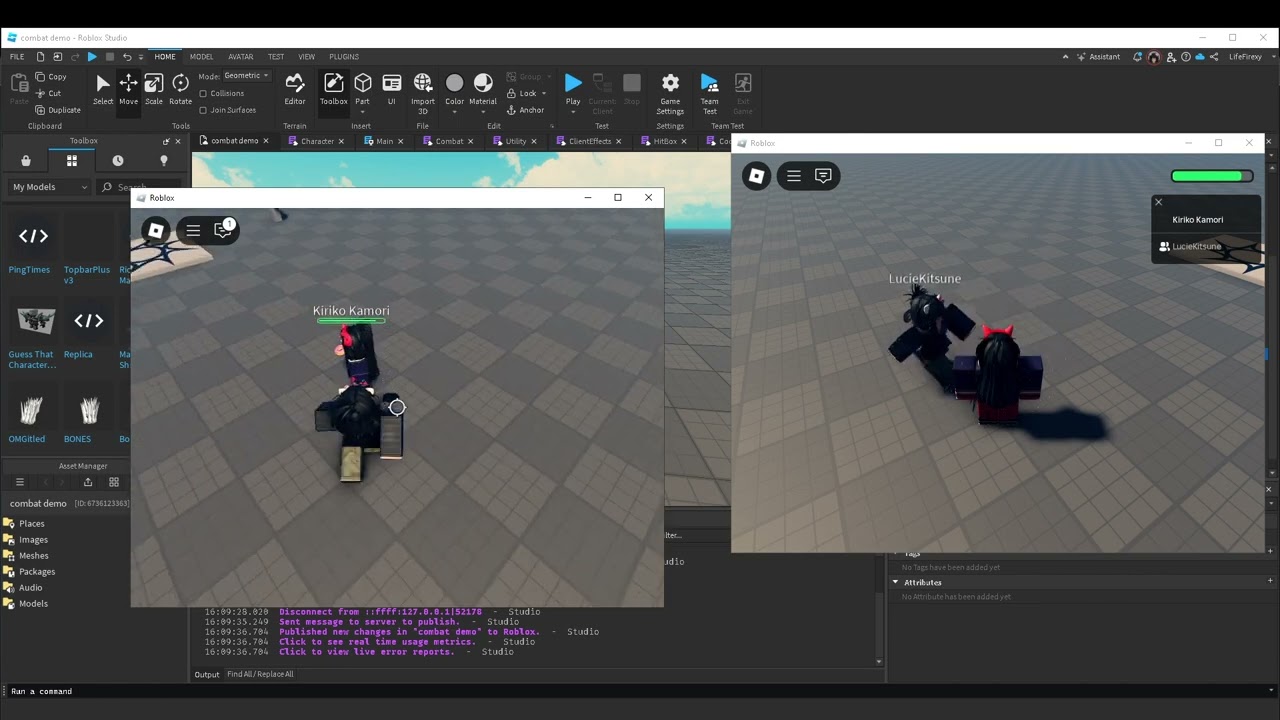Click the Play test button
1280x720 pixels.
(x=573, y=89)
